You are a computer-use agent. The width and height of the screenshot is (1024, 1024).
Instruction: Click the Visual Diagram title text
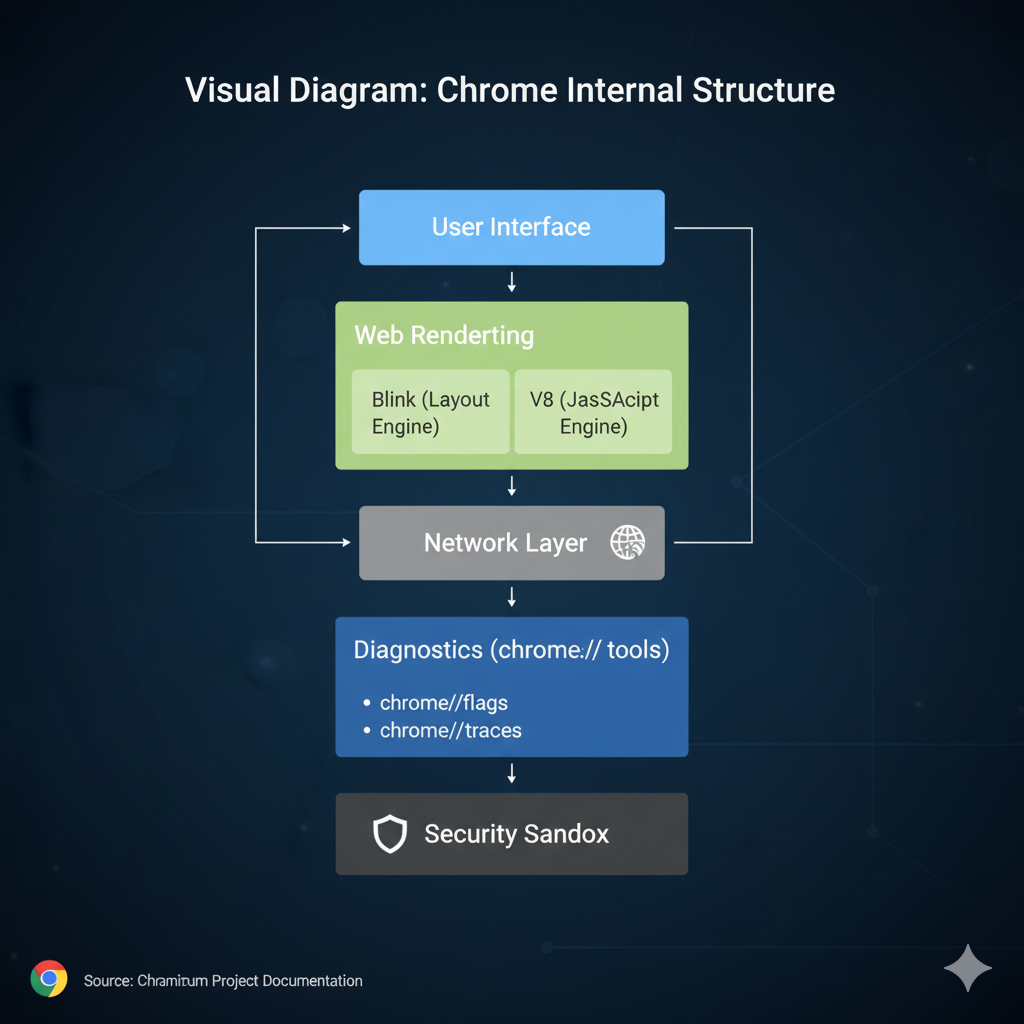coord(509,90)
